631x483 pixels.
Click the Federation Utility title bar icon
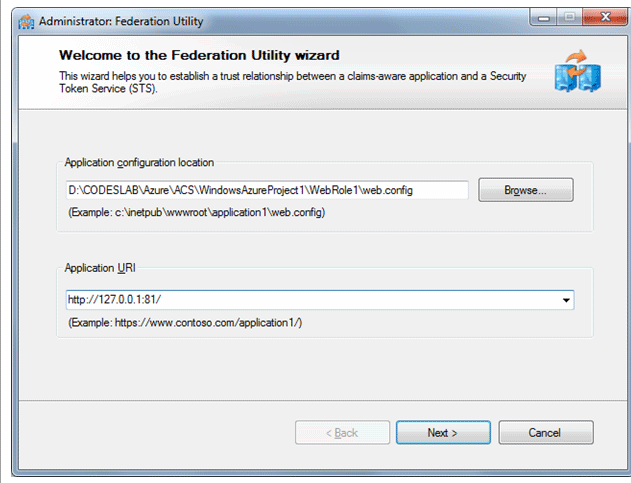(26, 21)
